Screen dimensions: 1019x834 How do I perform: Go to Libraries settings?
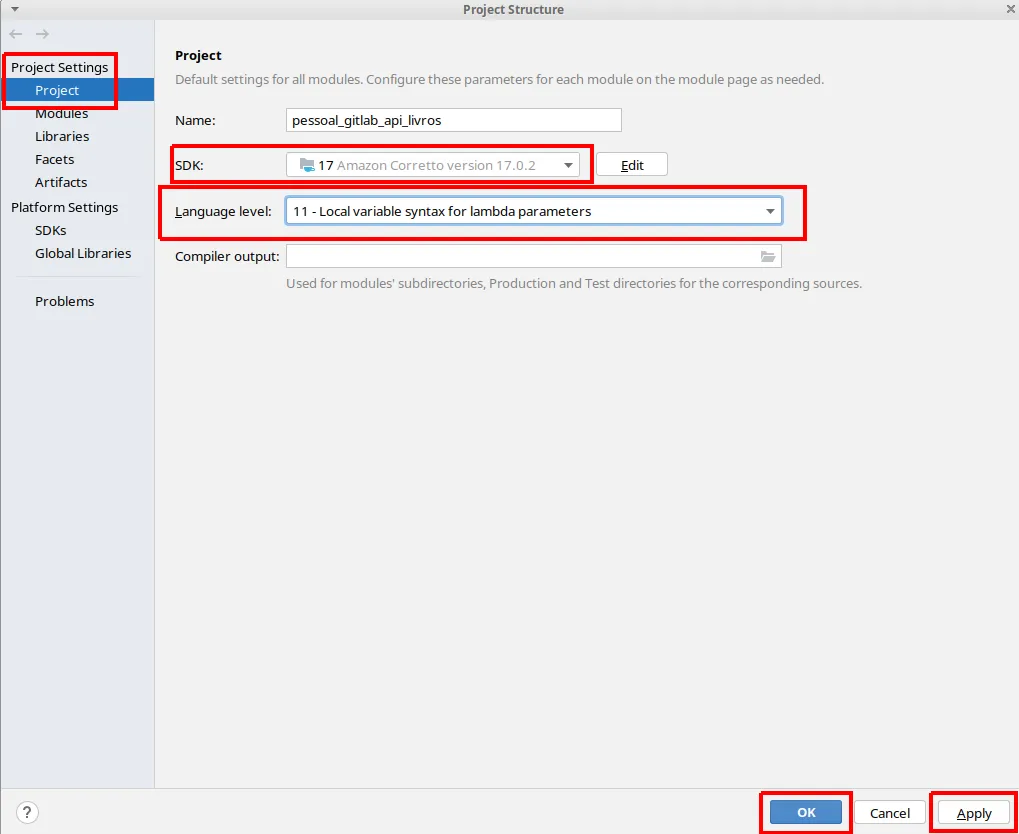(62, 137)
